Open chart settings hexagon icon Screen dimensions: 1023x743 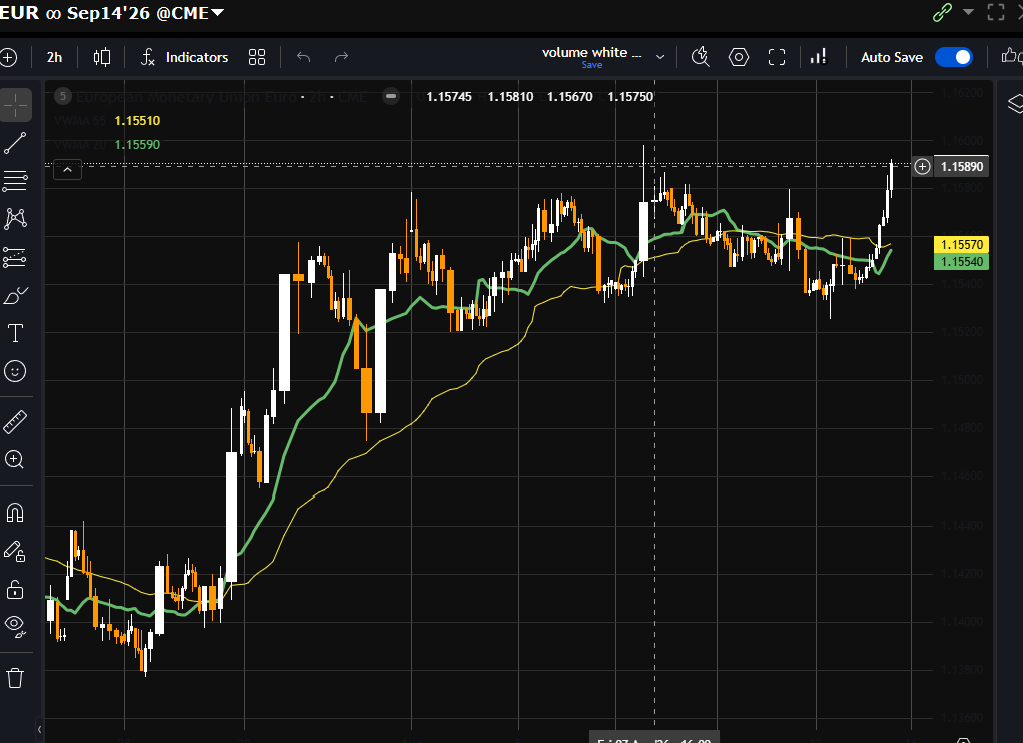pos(739,57)
